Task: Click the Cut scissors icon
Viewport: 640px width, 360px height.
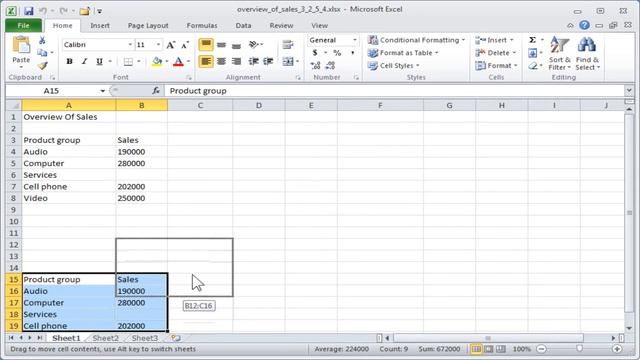Action: point(42,40)
